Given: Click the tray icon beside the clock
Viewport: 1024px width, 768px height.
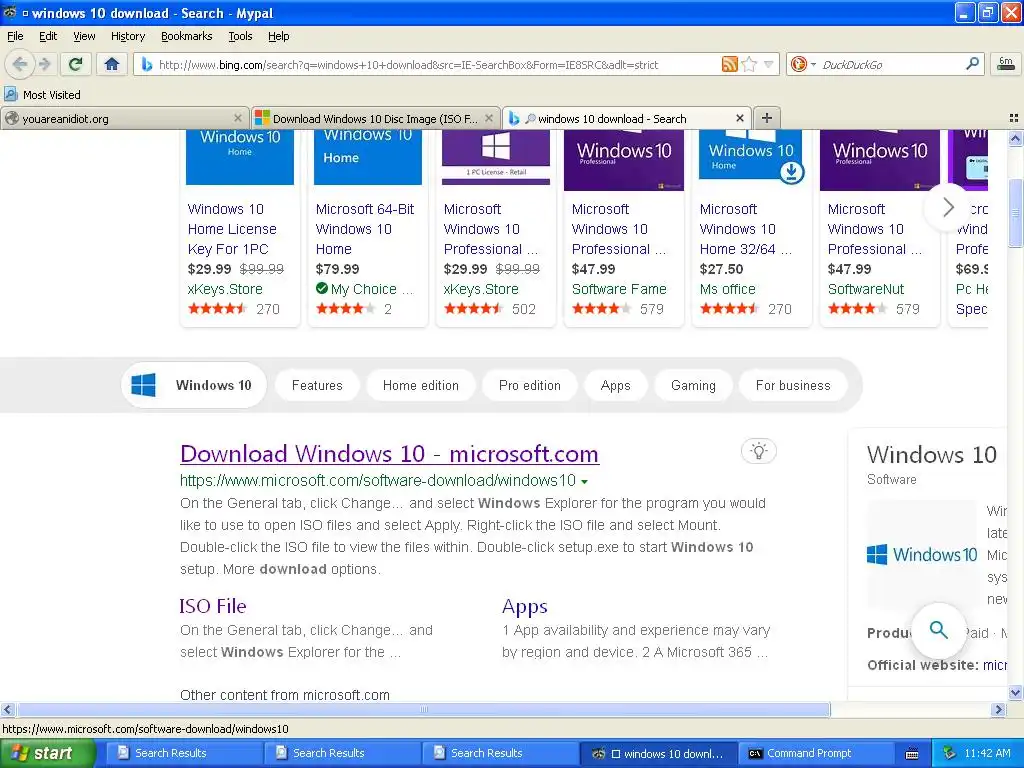Looking at the screenshot, I should (950, 753).
